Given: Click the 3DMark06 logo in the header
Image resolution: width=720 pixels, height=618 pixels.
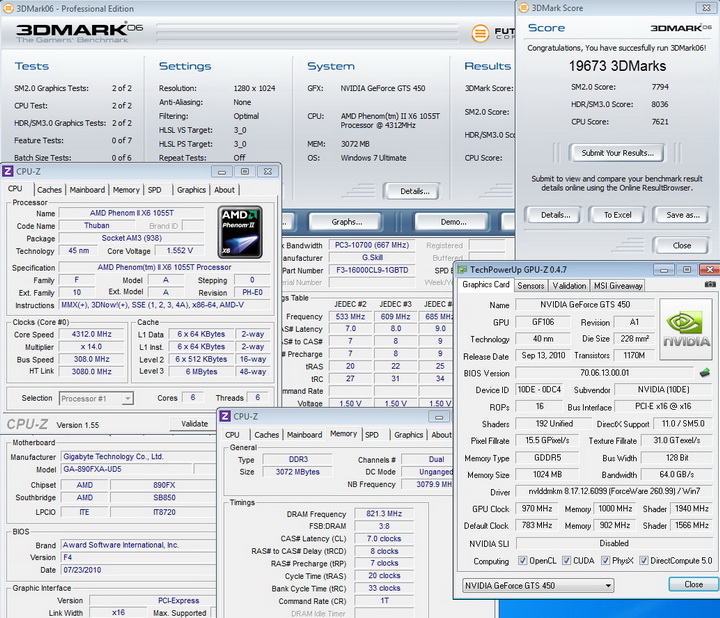Looking at the screenshot, I should [x=77, y=31].
